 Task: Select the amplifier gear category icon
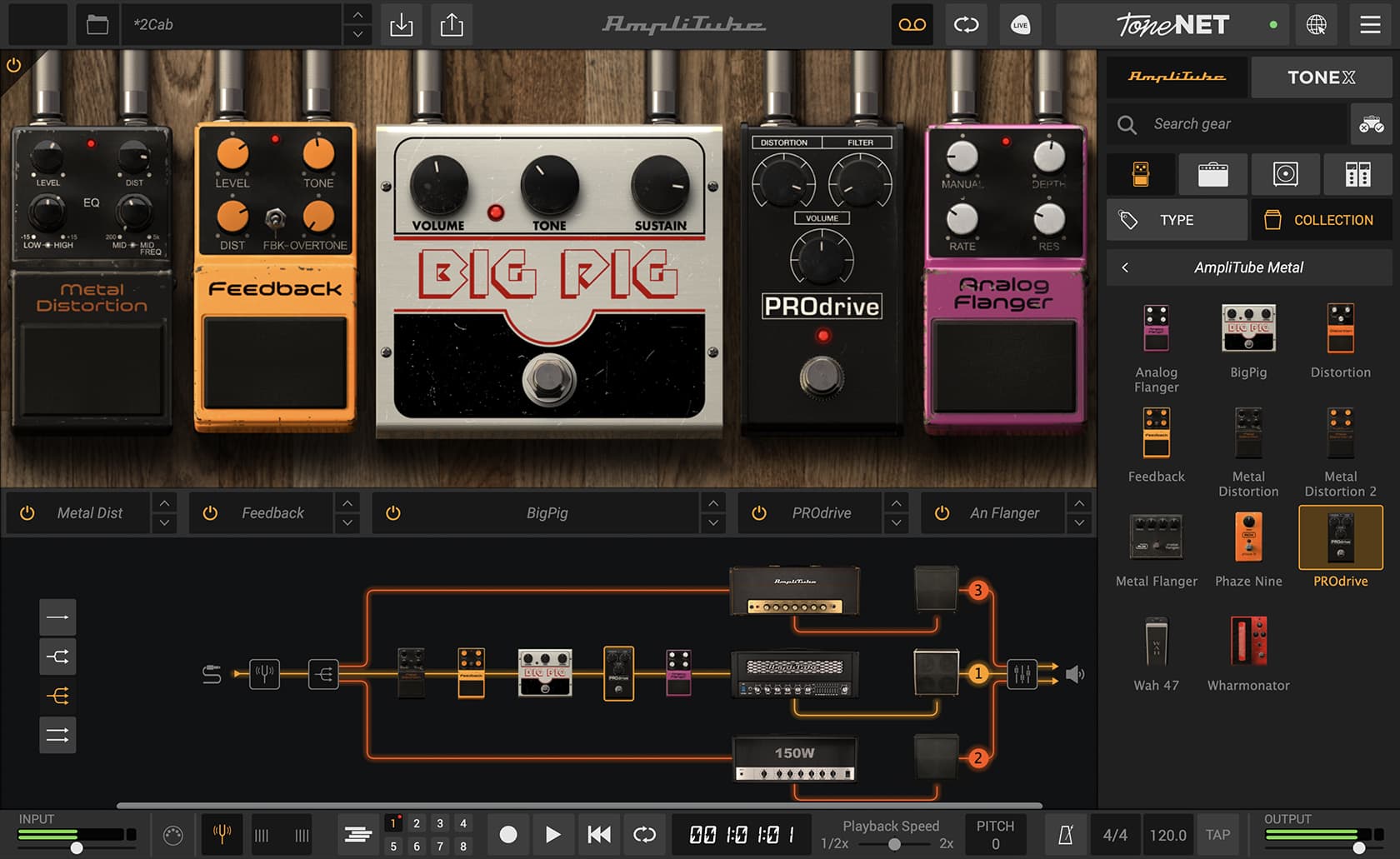click(1212, 174)
